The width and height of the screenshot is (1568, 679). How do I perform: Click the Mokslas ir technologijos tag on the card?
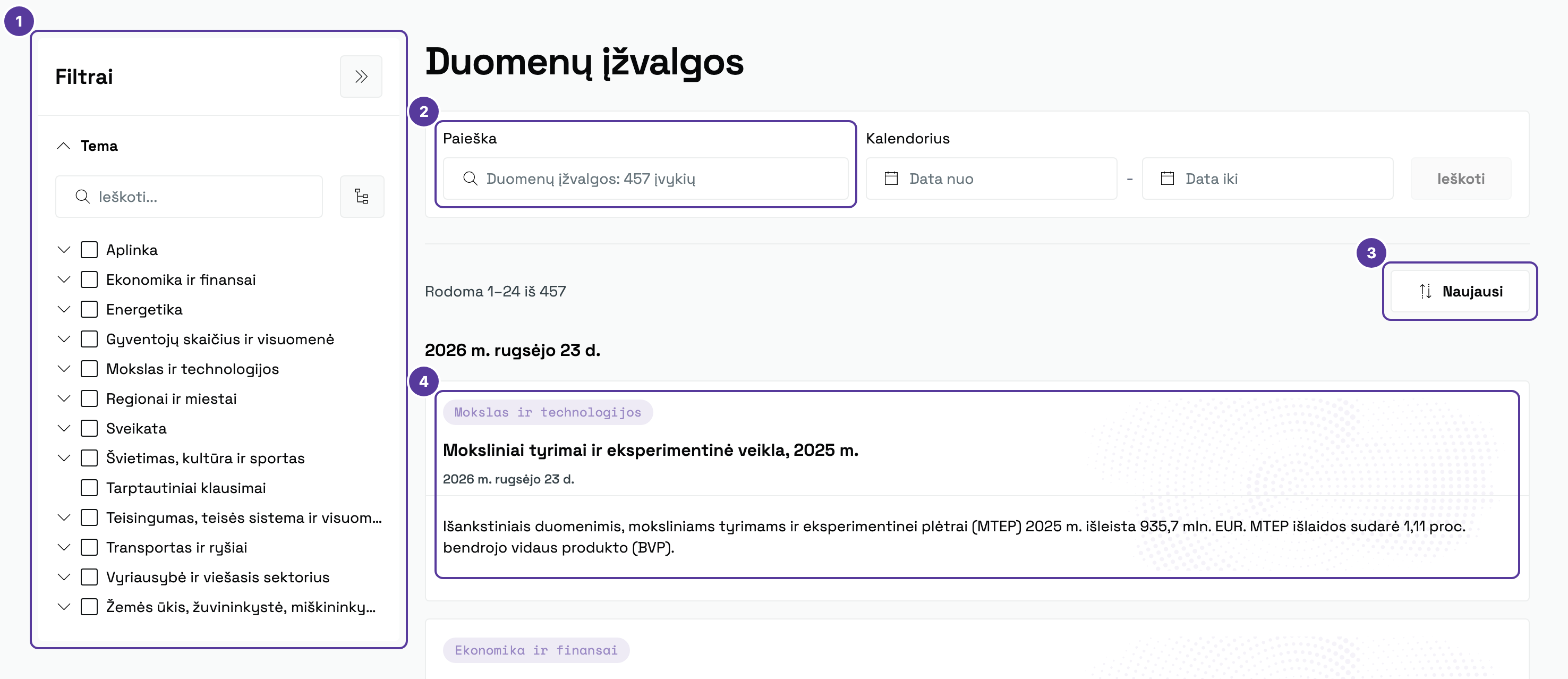[548, 412]
